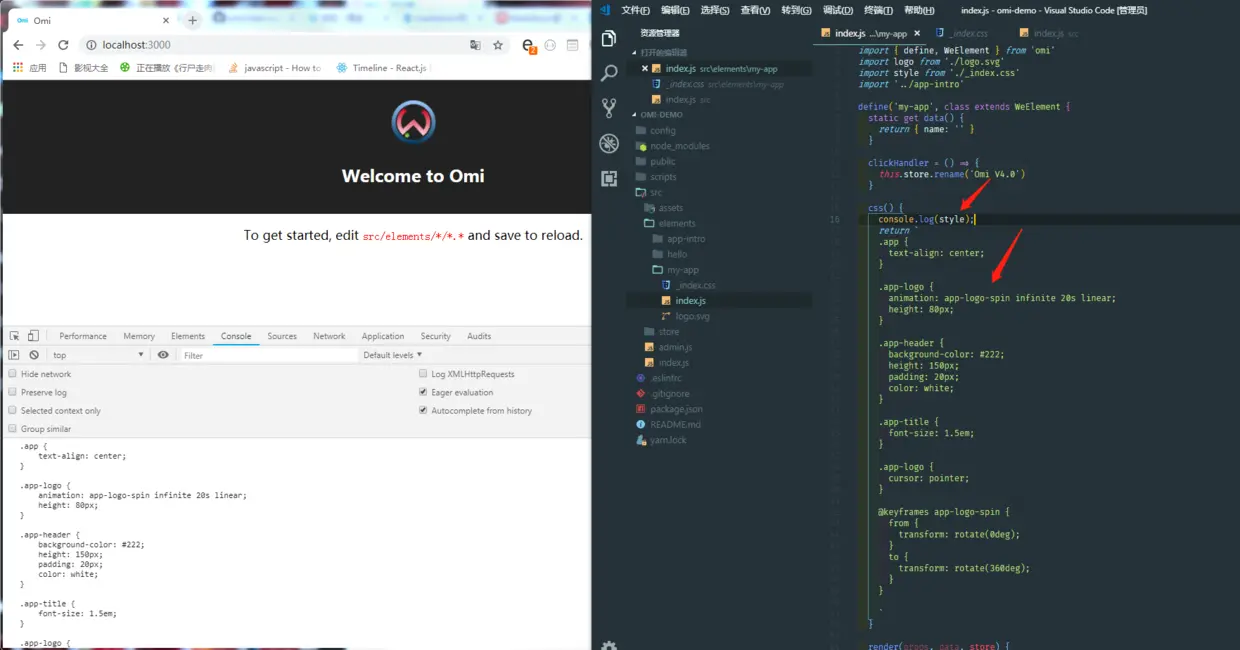
Task: Click the Chrome forward arrow
Action: pyautogui.click(x=41, y=45)
